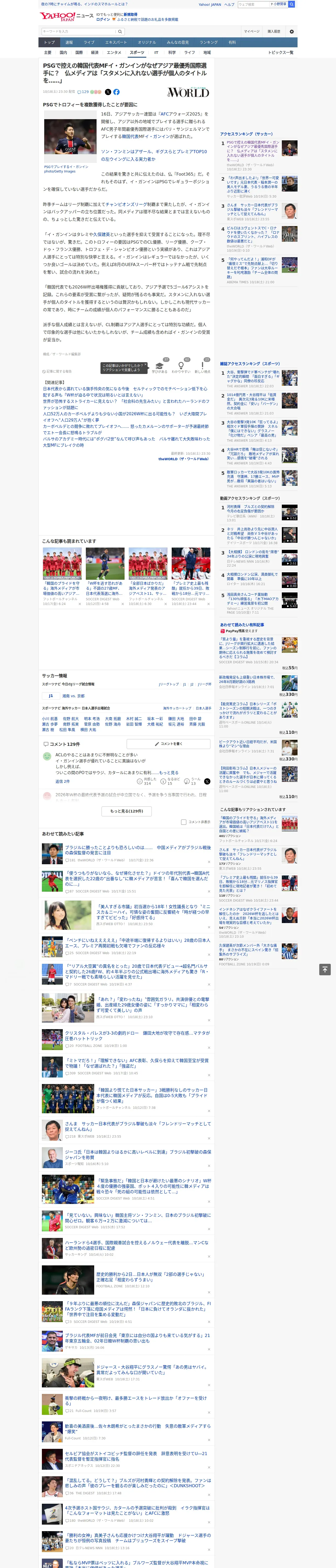This screenshot has width=336, height=1568.
Task: Click the green avatar of the first commenter
Action: [x=47, y=756]
